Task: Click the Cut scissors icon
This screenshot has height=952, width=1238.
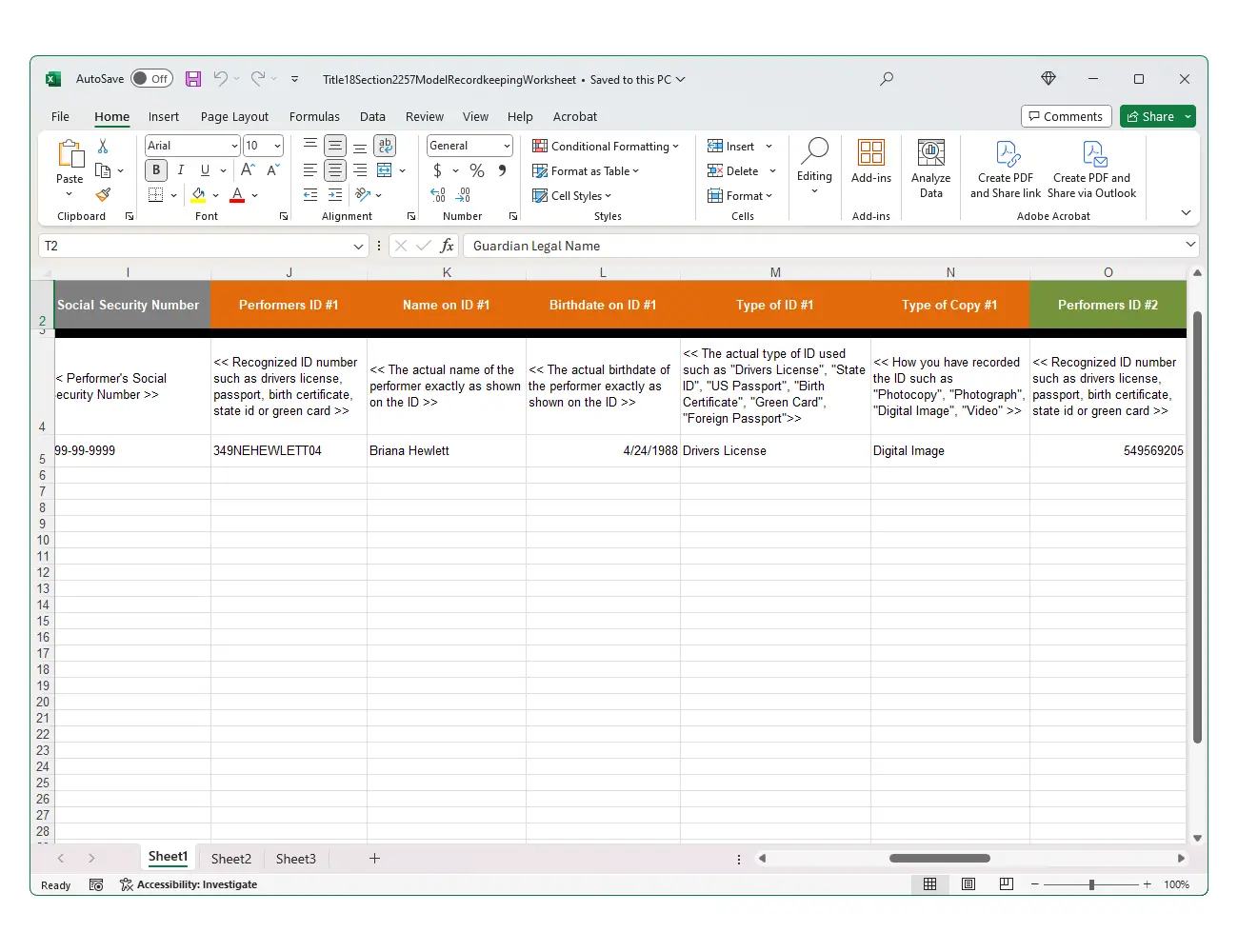Action: pyautogui.click(x=103, y=147)
